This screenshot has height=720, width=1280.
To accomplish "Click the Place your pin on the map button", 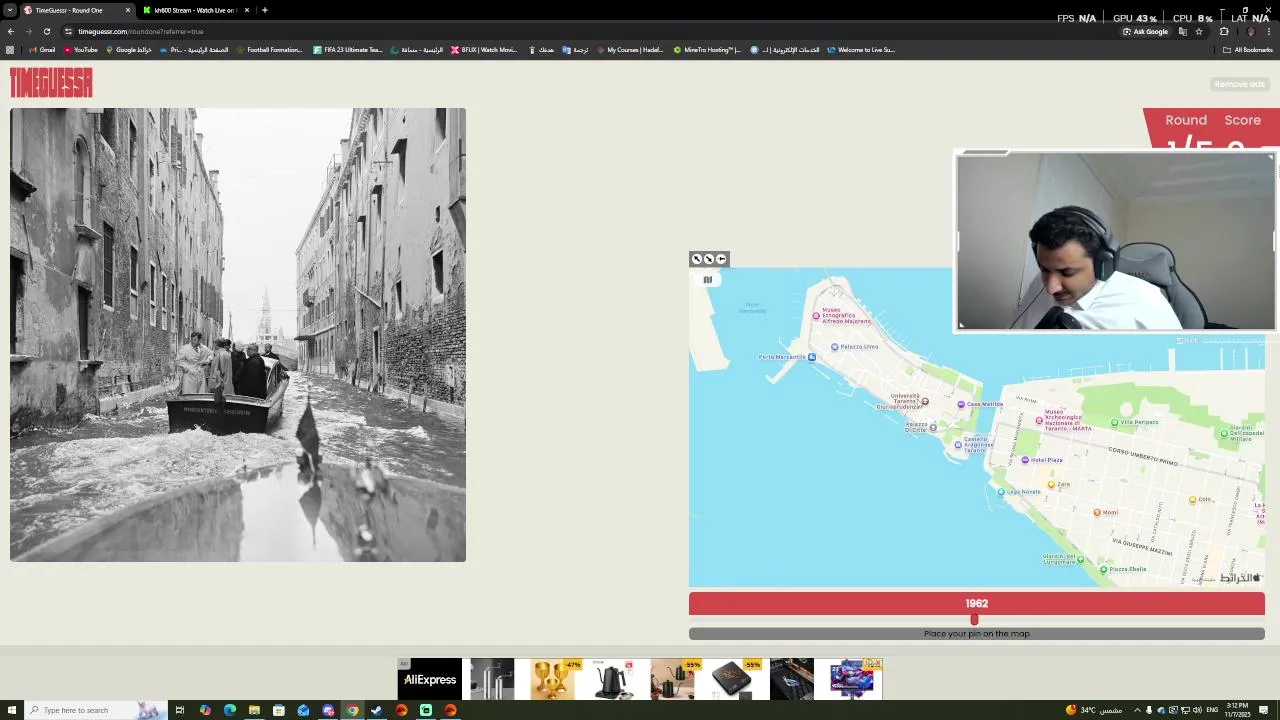I will (976, 634).
